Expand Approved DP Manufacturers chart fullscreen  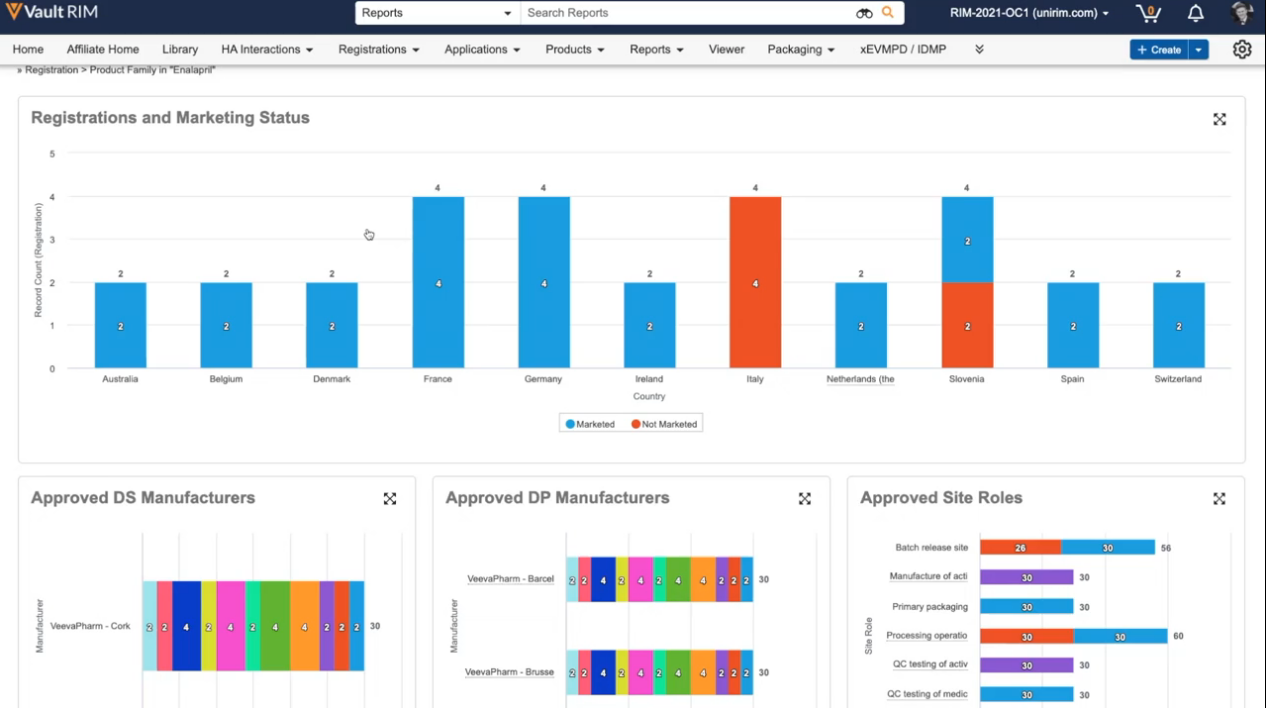click(804, 499)
